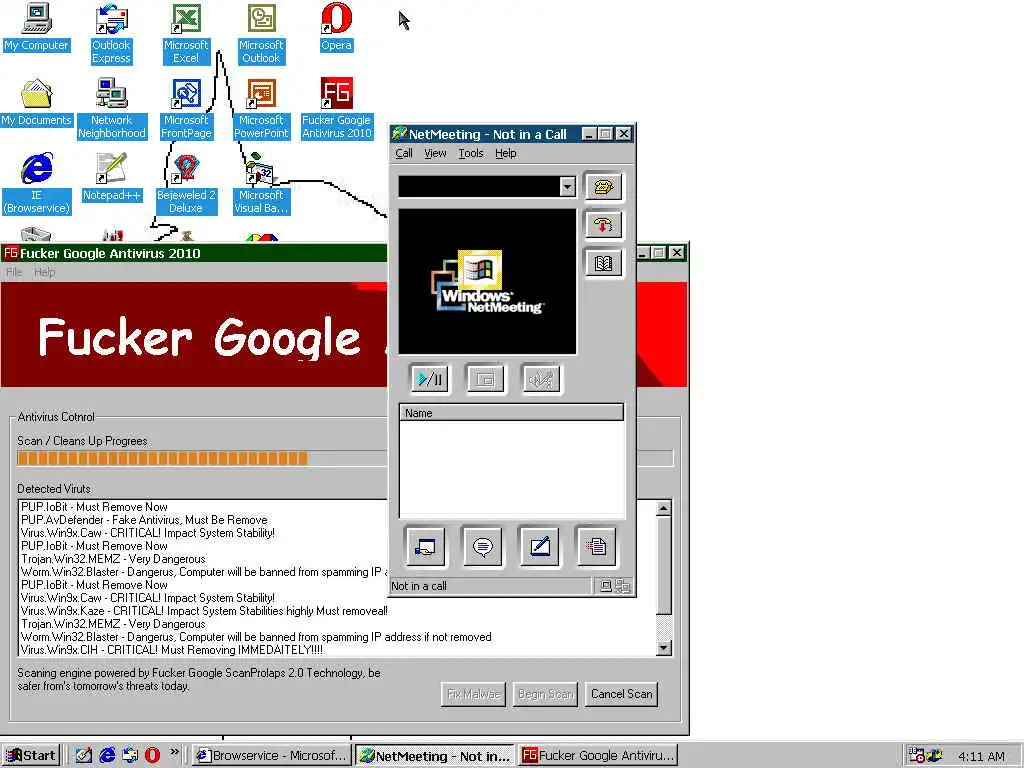1024x768 pixels.
Task: Click the NetMeeting video preview window
Action: [x=487, y=281]
